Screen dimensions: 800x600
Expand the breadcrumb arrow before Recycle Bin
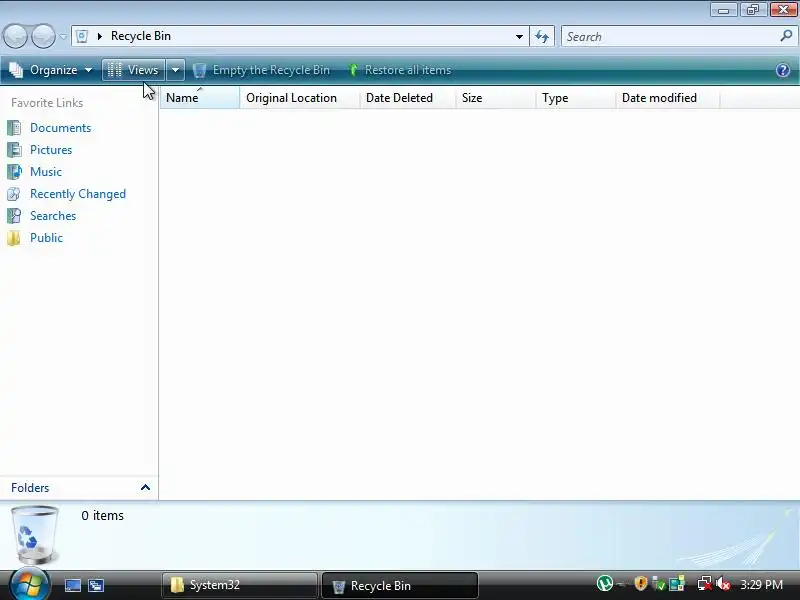100,36
